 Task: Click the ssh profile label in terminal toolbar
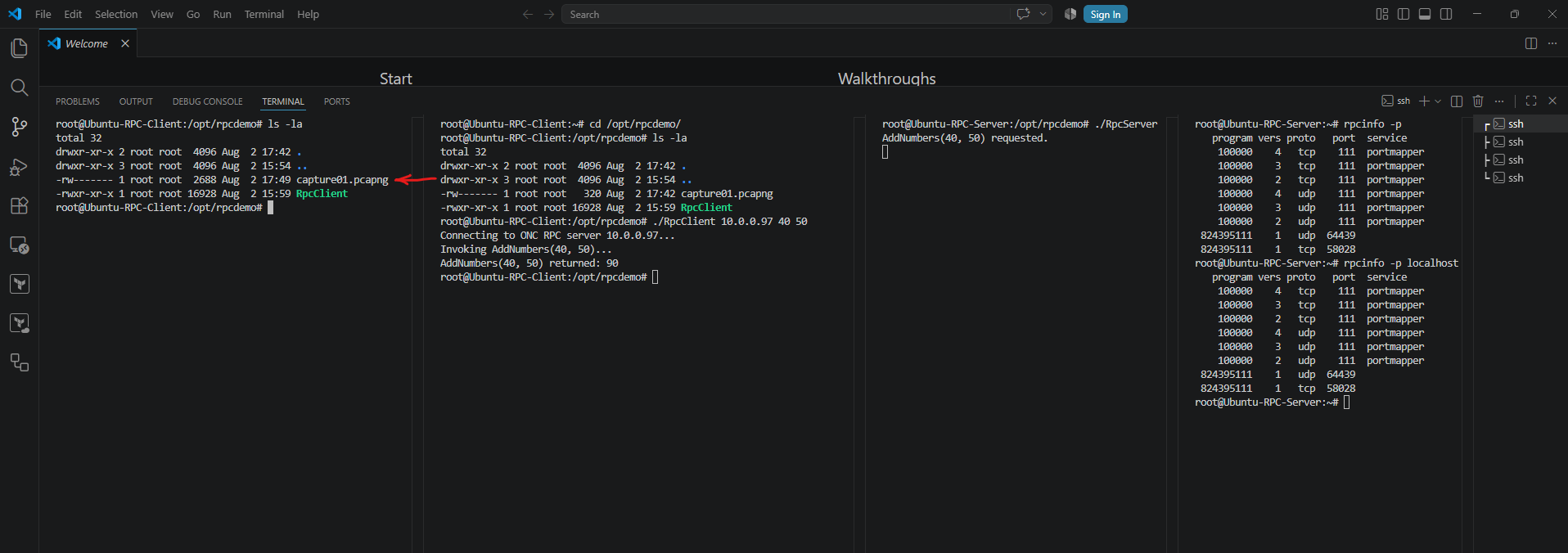[1396, 101]
